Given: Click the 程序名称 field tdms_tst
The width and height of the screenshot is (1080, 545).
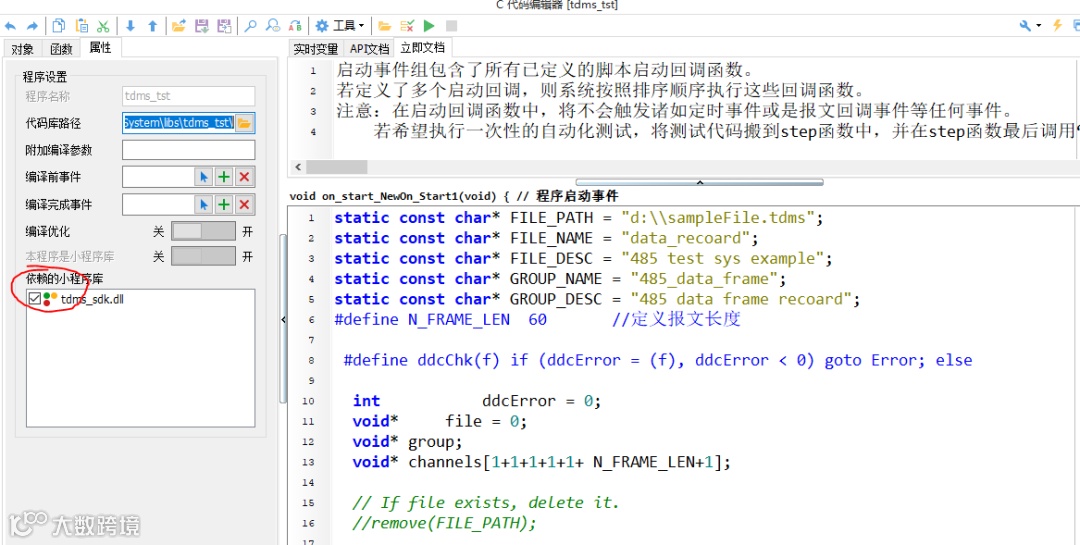Looking at the screenshot, I should [189, 96].
